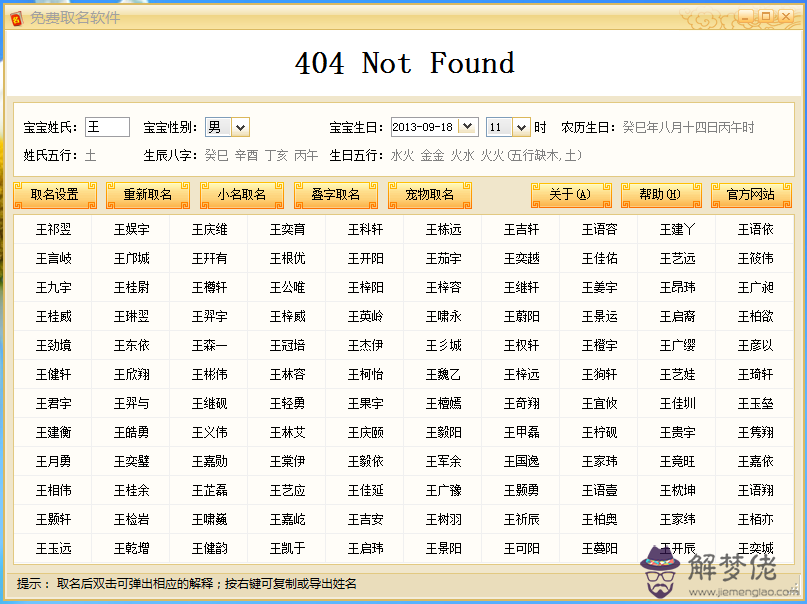Screen dimensions: 807x604
Task: Choose the 叠字取名 button
Action: tap(335, 195)
